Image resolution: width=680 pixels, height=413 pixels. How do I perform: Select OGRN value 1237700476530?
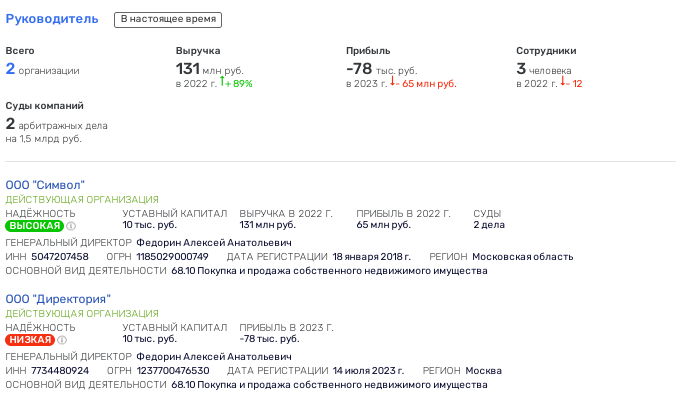[173, 371]
